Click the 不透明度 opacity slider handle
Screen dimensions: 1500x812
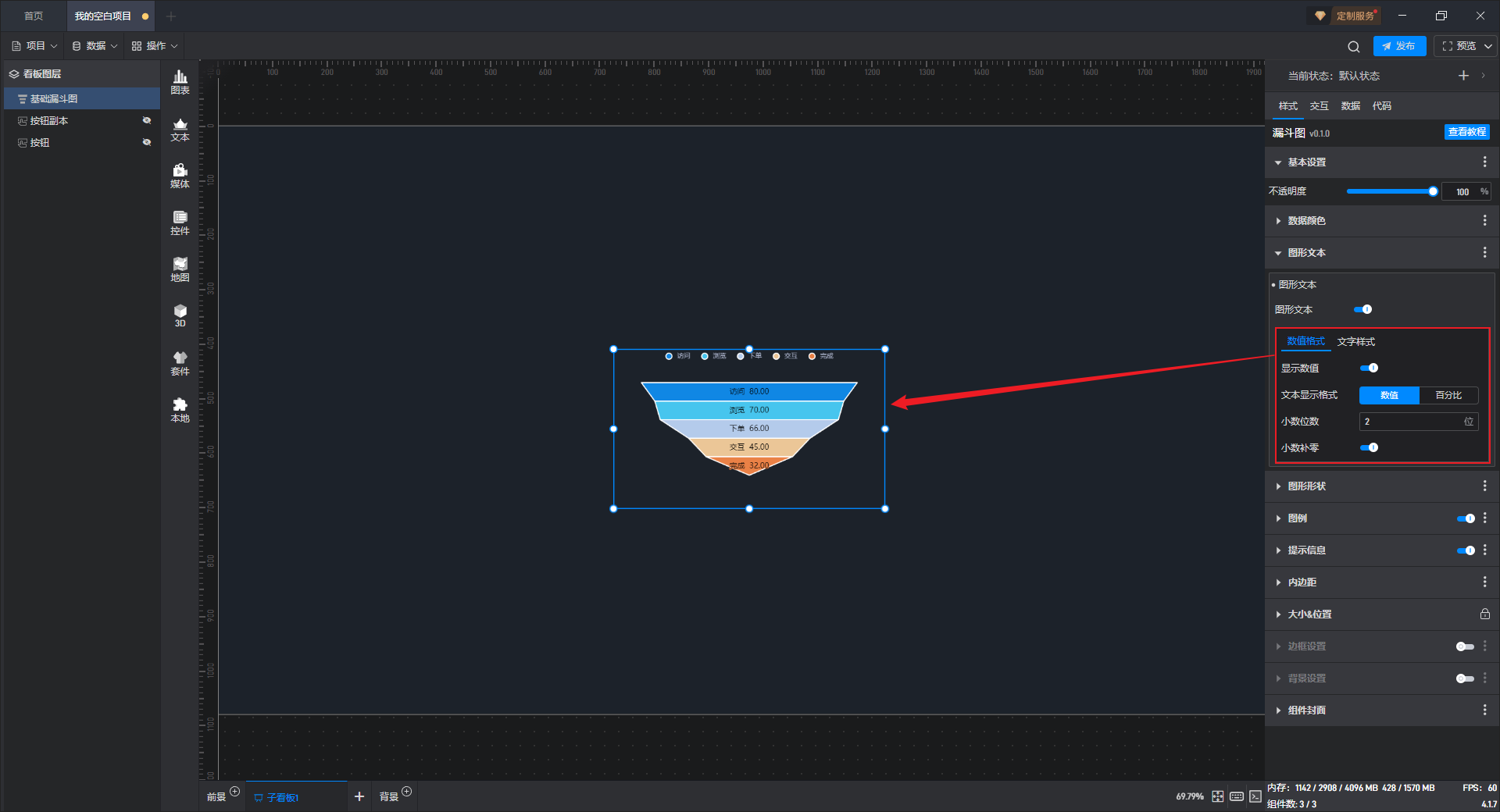(x=1433, y=191)
